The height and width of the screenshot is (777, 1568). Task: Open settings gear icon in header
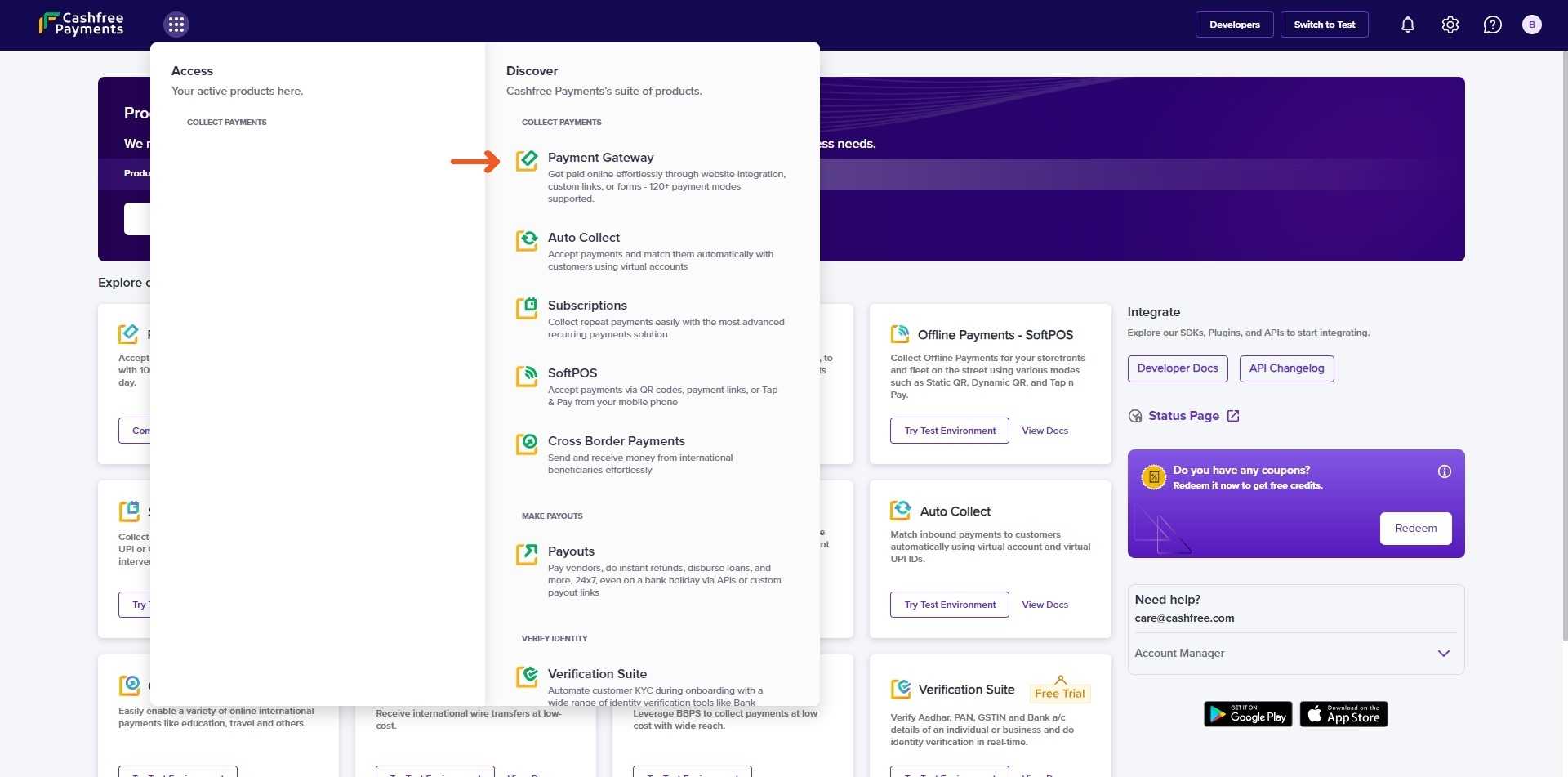[1450, 25]
